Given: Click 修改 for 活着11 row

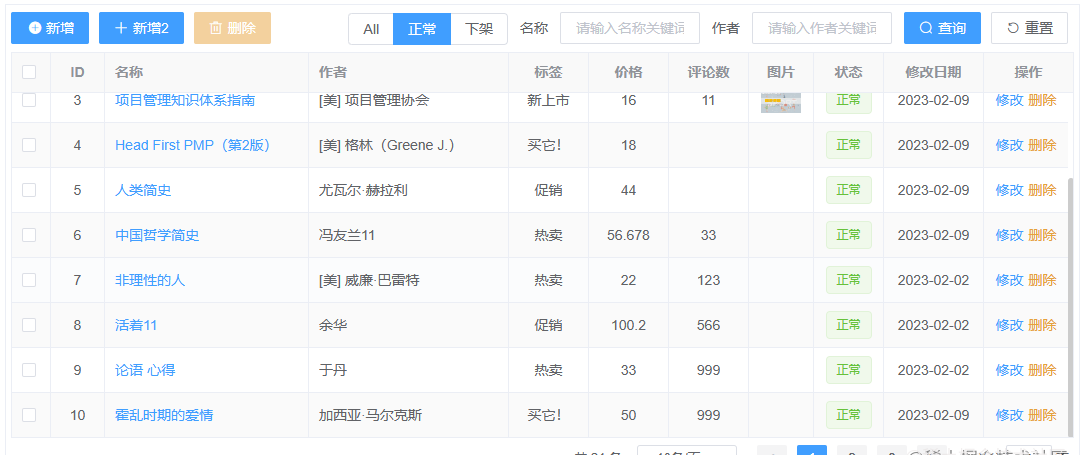Looking at the screenshot, I should 1009,325.
